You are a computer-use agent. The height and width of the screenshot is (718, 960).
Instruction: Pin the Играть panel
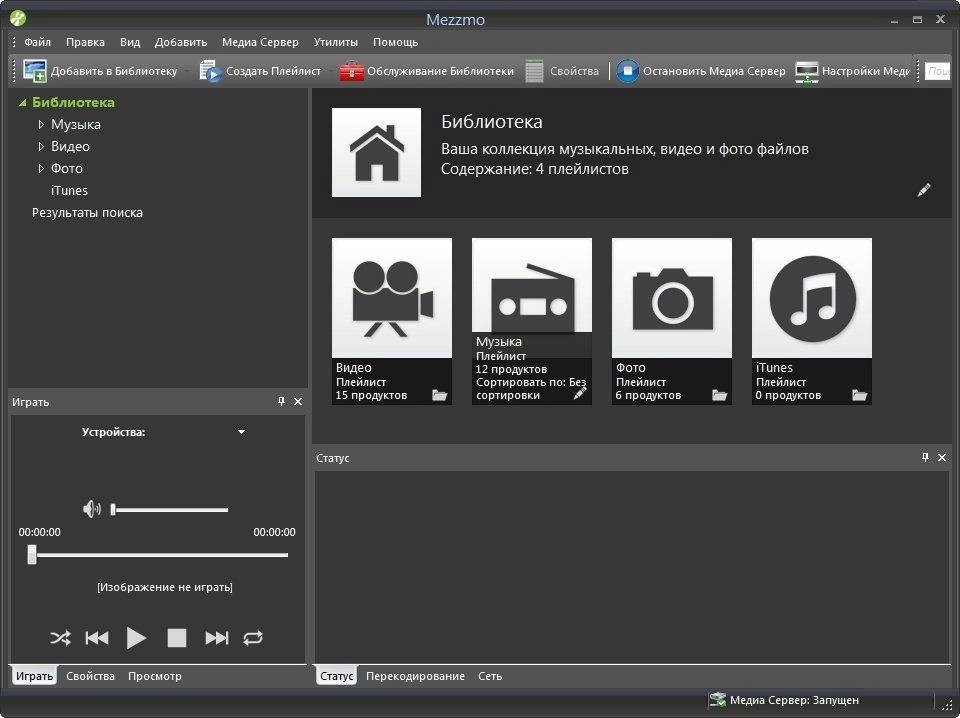tap(281, 401)
